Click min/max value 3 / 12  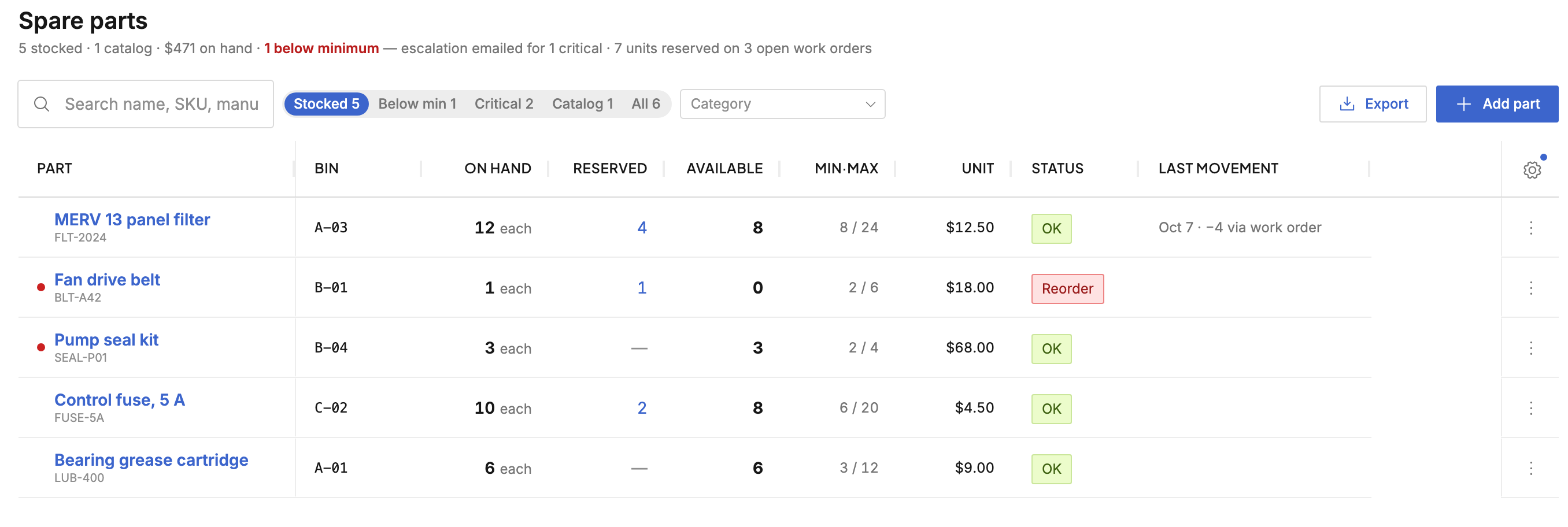click(x=859, y=468)
